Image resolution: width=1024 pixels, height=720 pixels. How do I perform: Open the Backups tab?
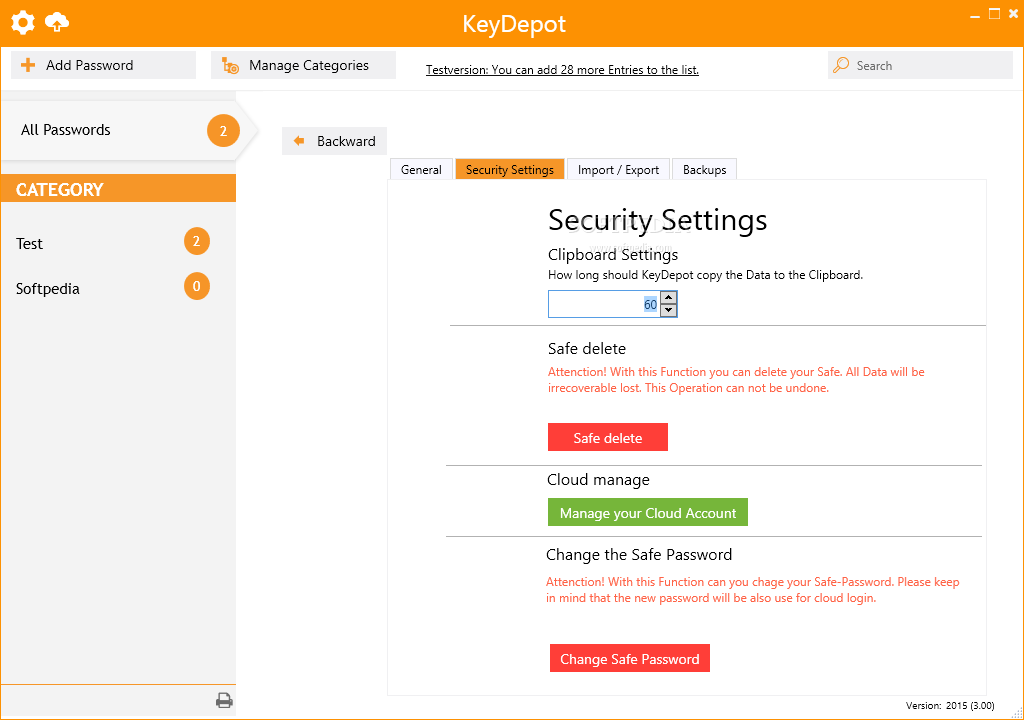point(704,169)
